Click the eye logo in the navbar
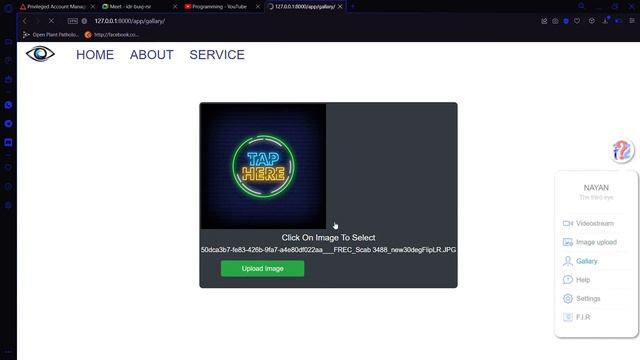This screenshot has width=640, height=360. coord(40,54)
